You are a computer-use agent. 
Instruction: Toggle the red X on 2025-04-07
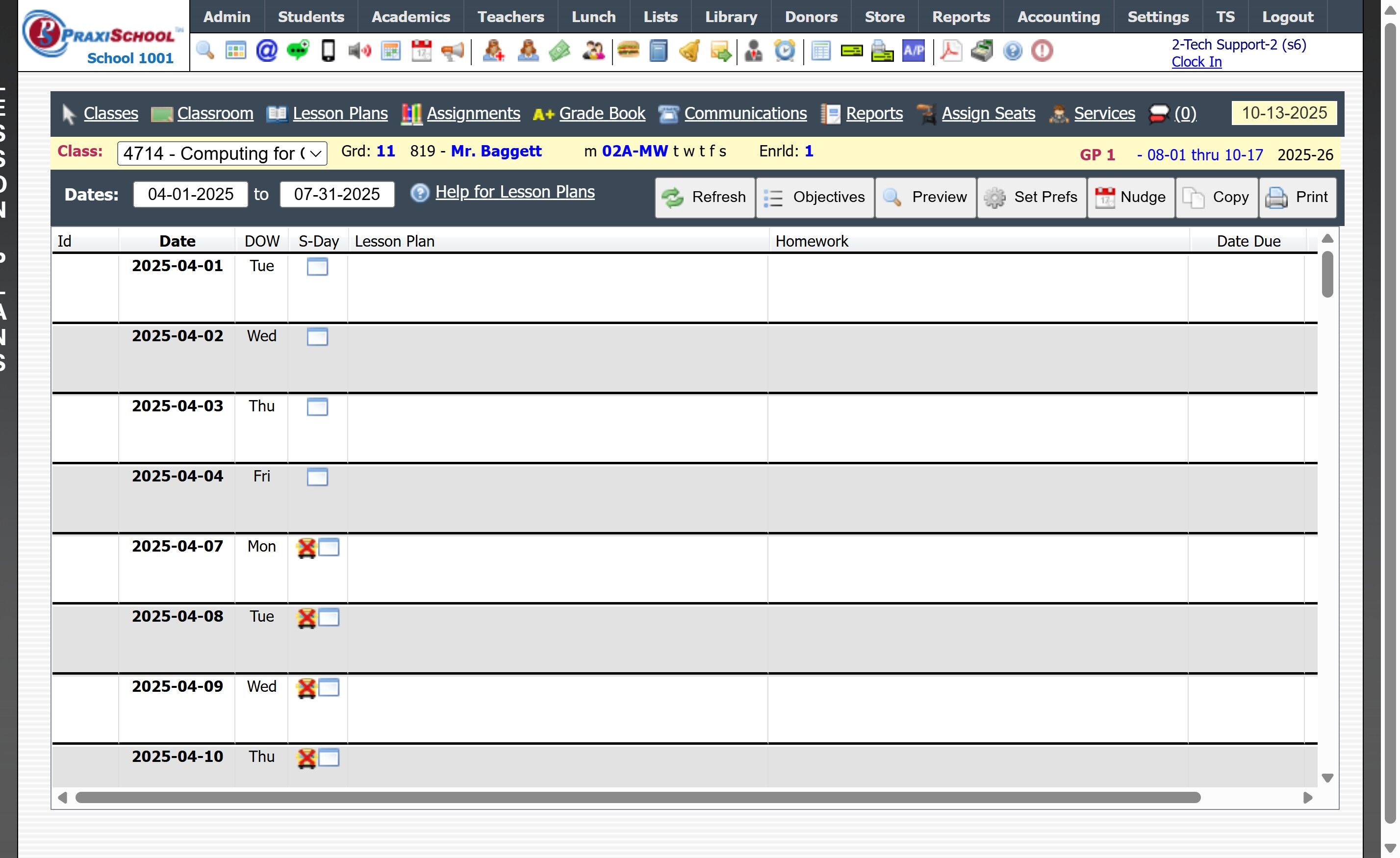(x=306, y=548)
